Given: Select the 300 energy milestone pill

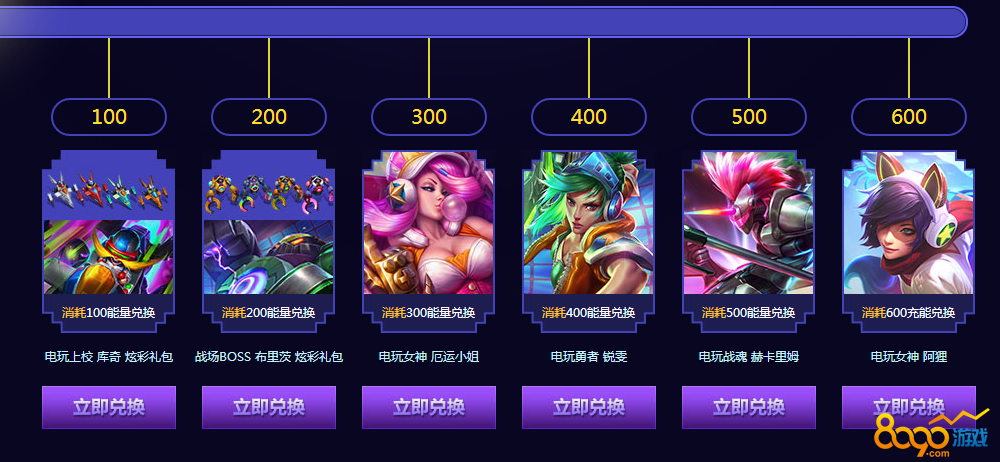Looking at the screenshot, I should tap(429, 117).
